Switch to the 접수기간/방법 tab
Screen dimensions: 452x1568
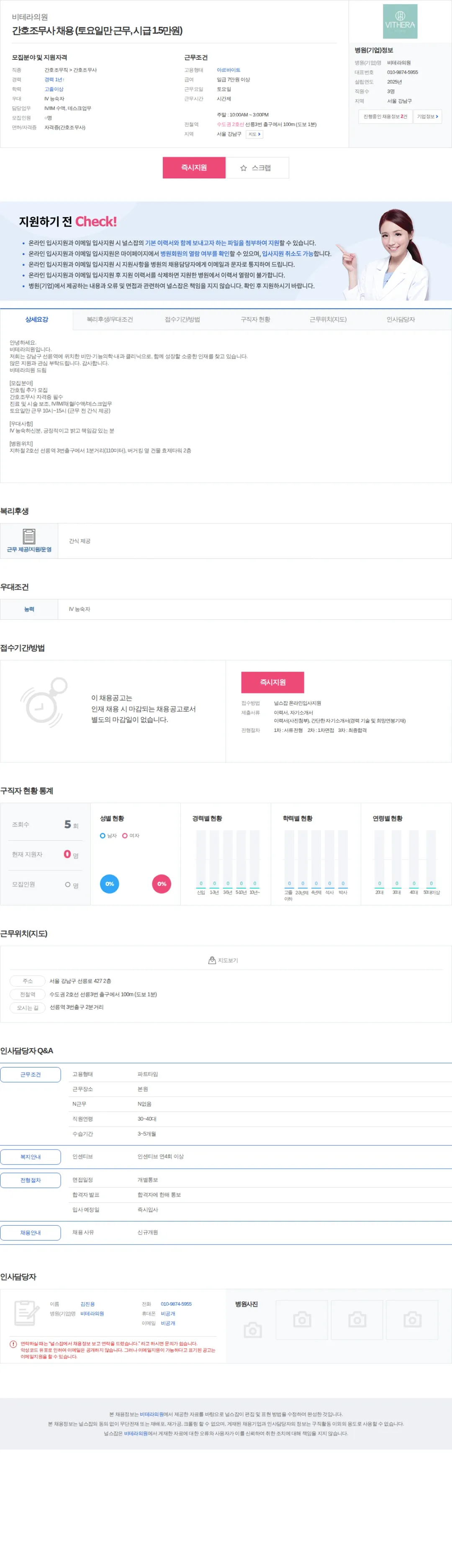click(182, 320)
